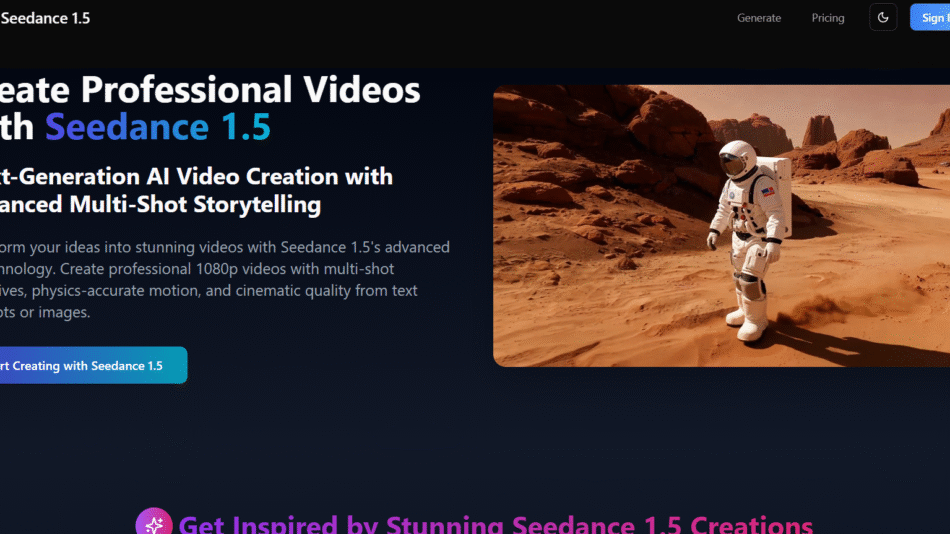Click the astronaut's helmet in the preview

(736, 159)
